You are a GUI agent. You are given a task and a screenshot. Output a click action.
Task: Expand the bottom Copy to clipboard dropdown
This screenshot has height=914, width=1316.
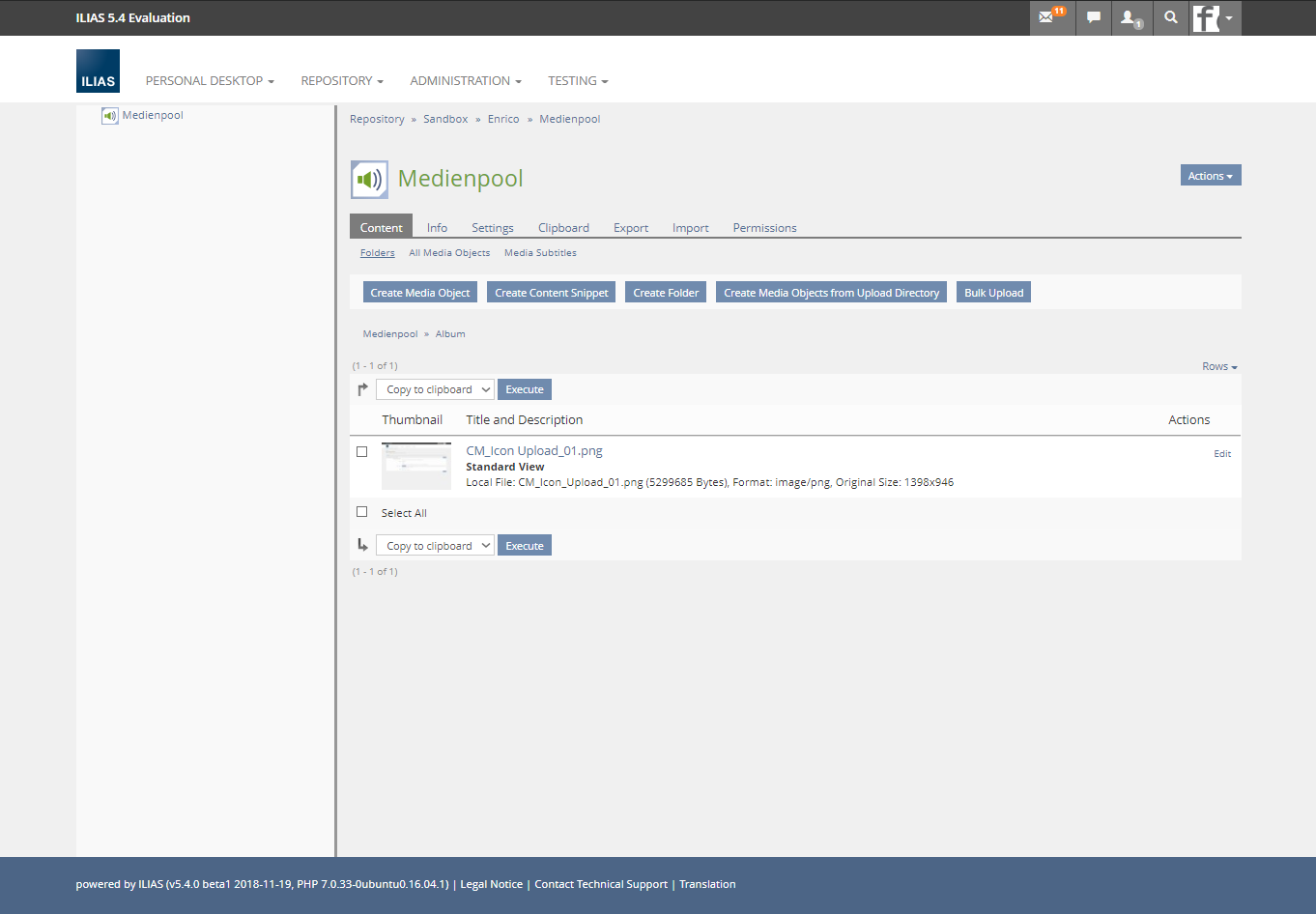tap(435, 546)
